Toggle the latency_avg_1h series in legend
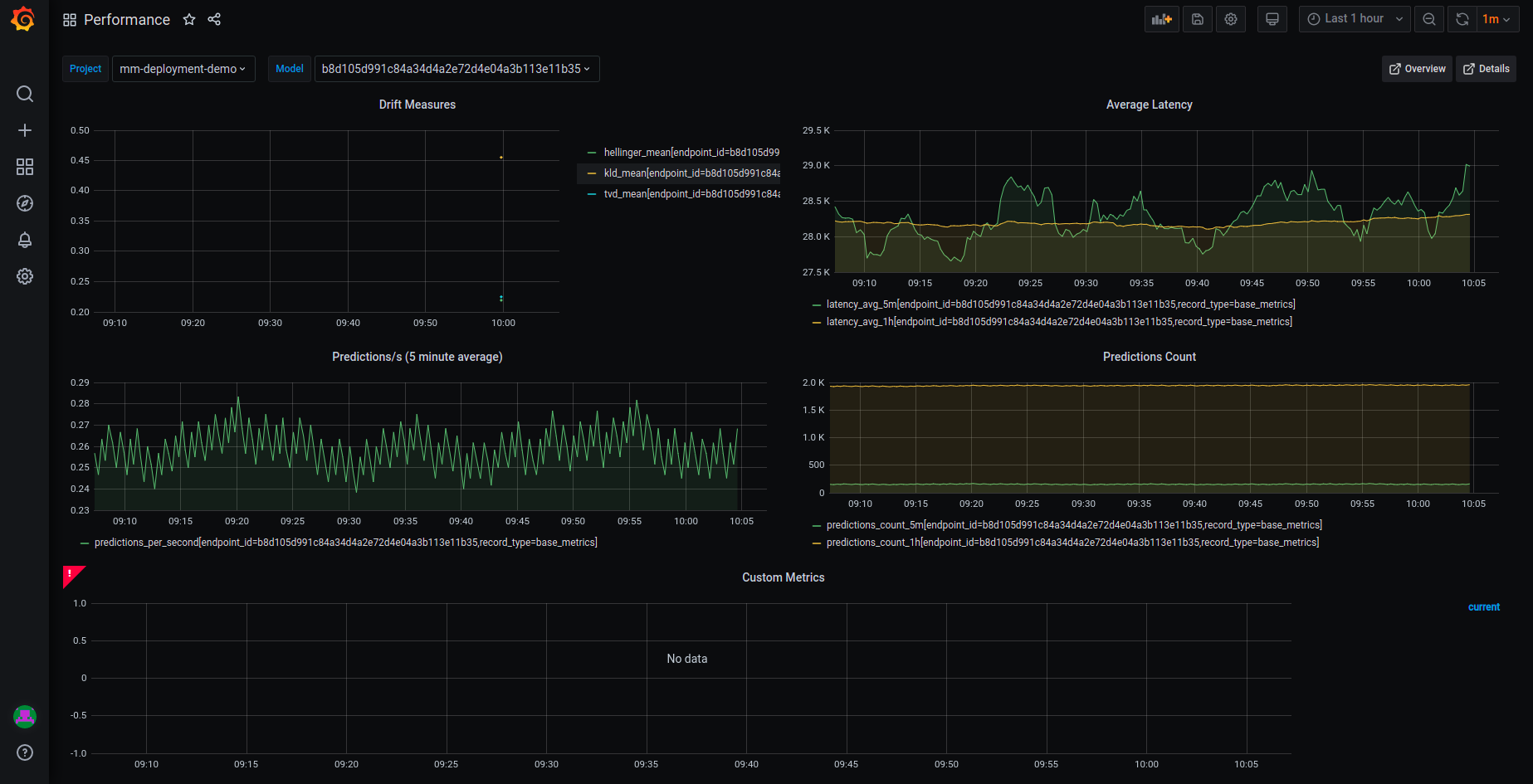 coord(1059,322)
